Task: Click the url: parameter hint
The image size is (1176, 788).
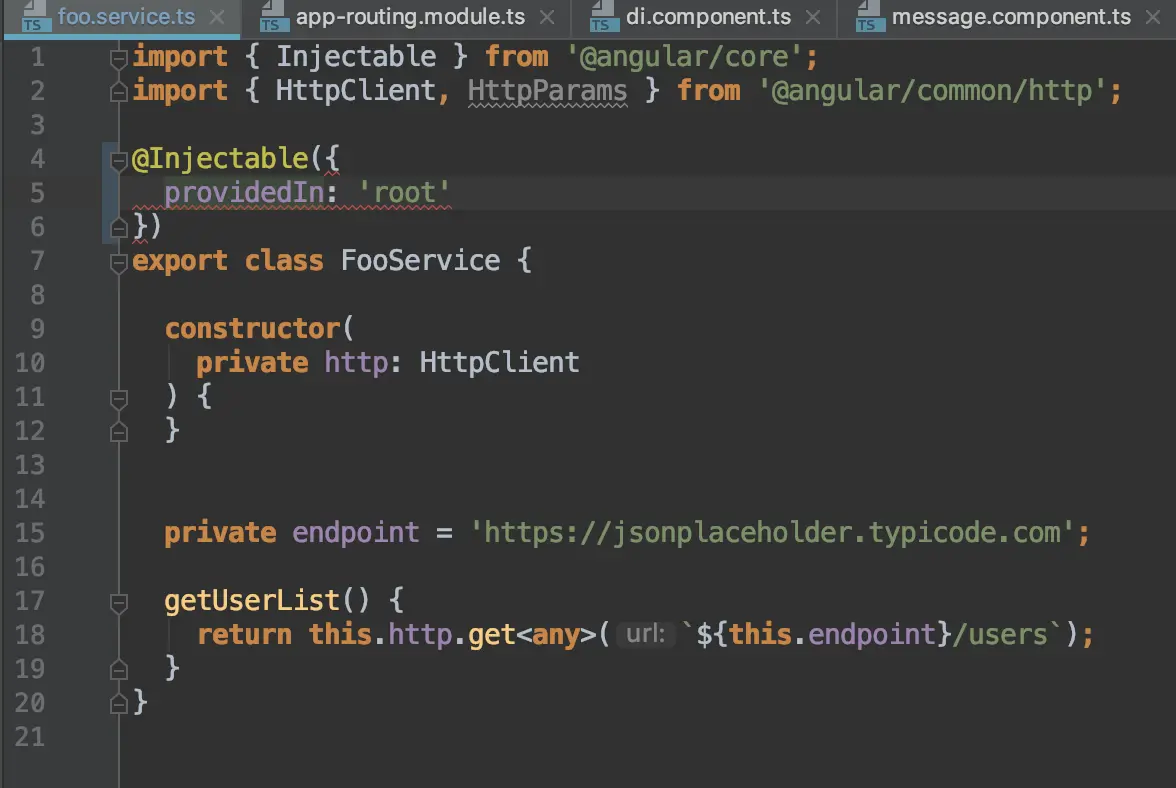Action: [x=646, y=634]
